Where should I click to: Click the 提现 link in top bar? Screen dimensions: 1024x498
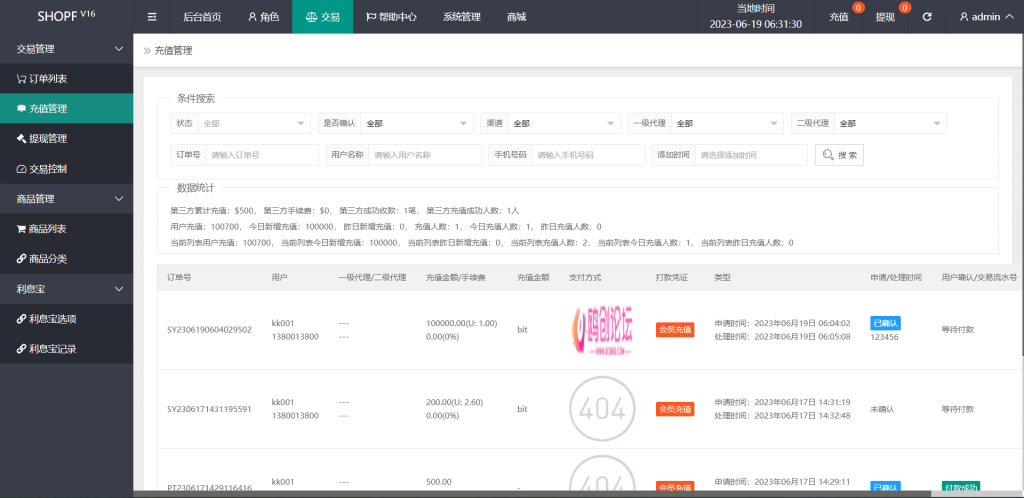[885, 17]
